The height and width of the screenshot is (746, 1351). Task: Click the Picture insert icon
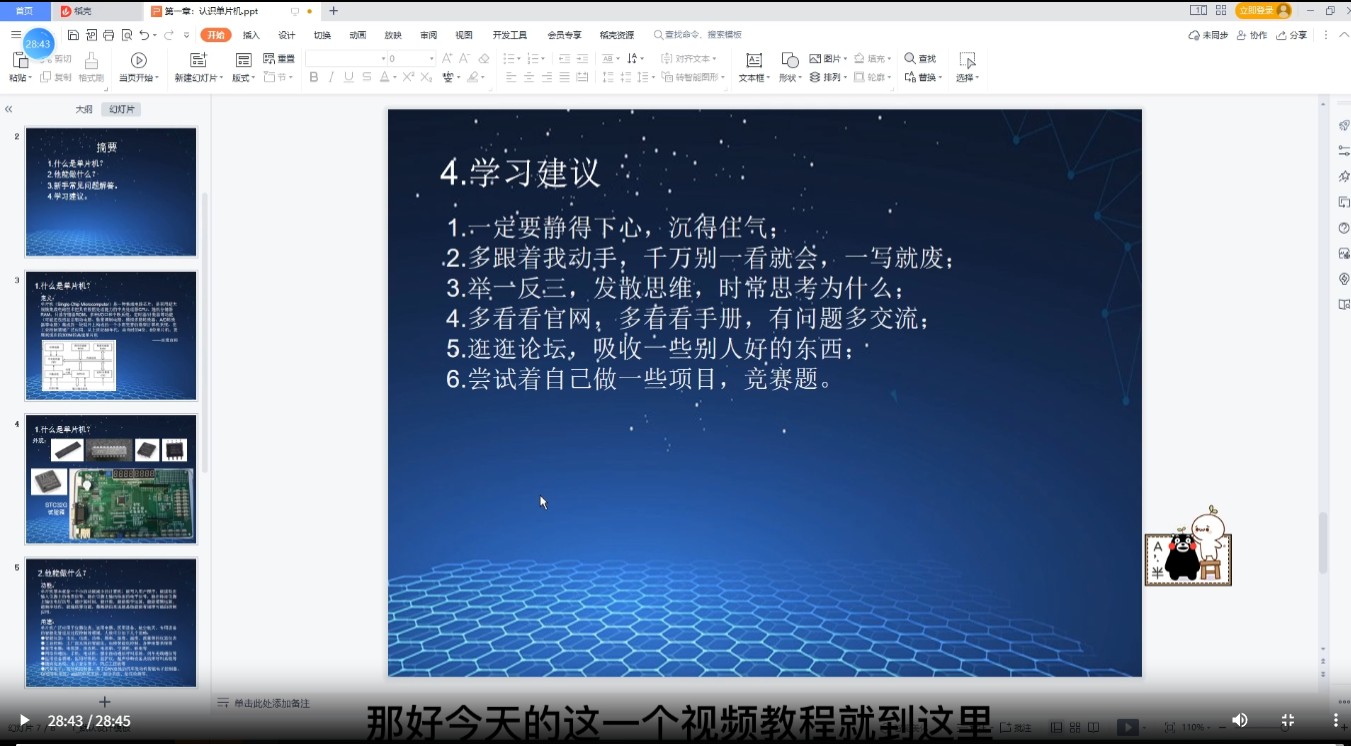[x=815, y=59]
